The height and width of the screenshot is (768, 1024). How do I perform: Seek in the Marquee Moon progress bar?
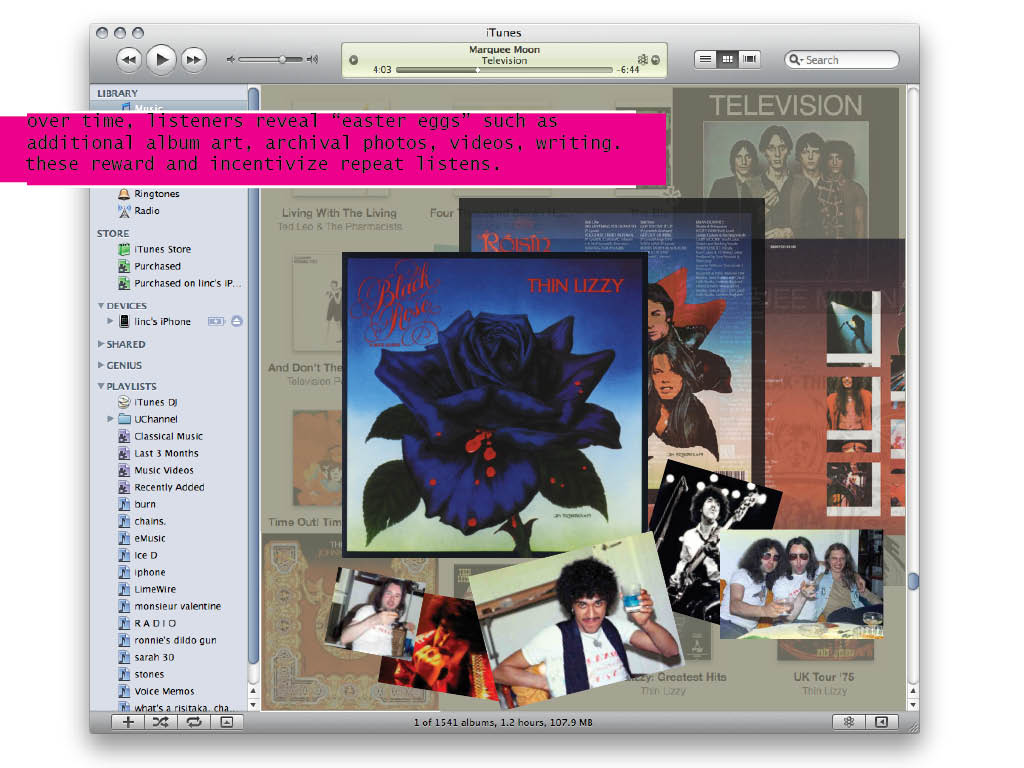click(x=504, y=70)
